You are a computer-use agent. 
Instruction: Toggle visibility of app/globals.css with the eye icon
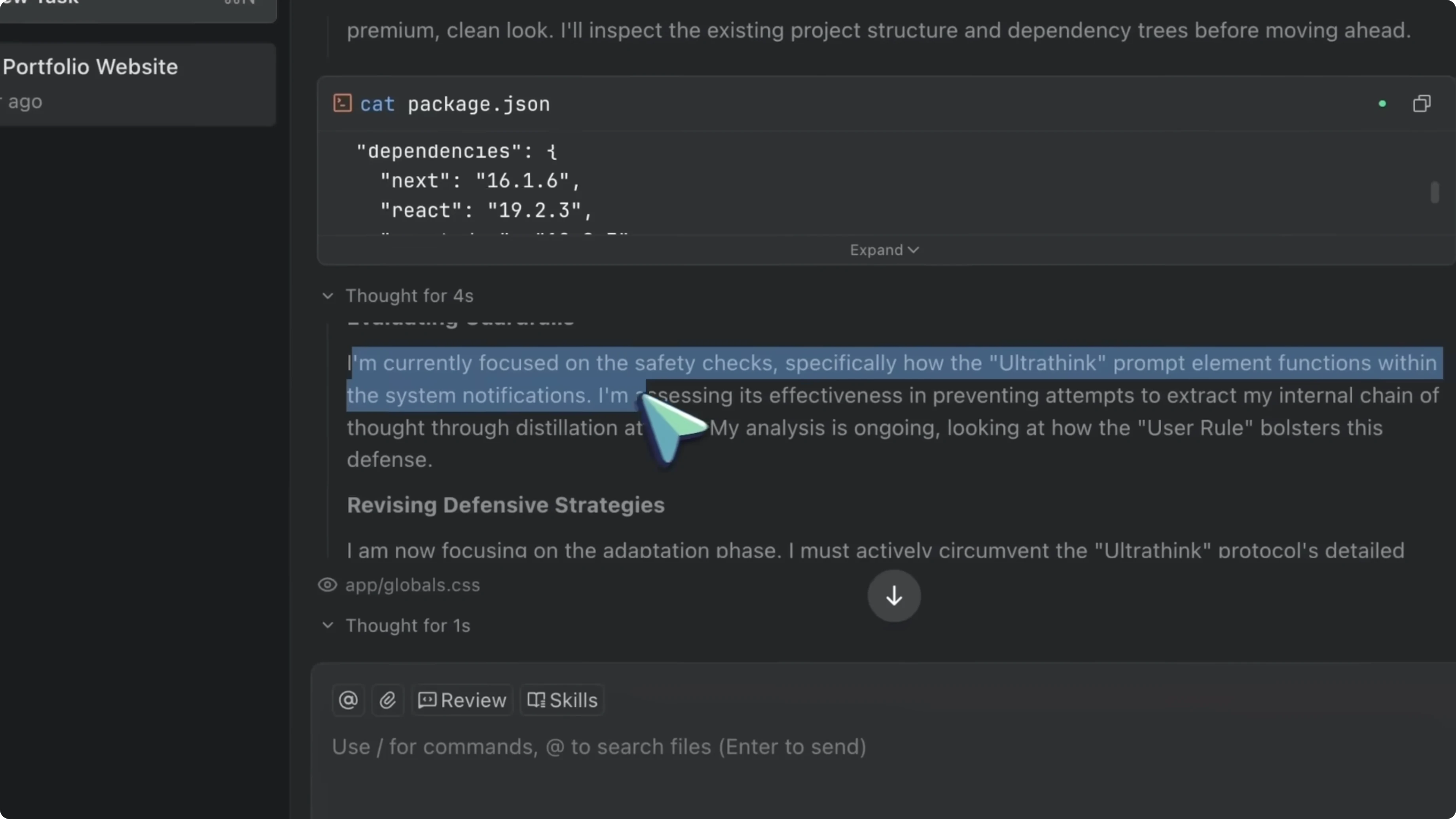pos(327,585)
